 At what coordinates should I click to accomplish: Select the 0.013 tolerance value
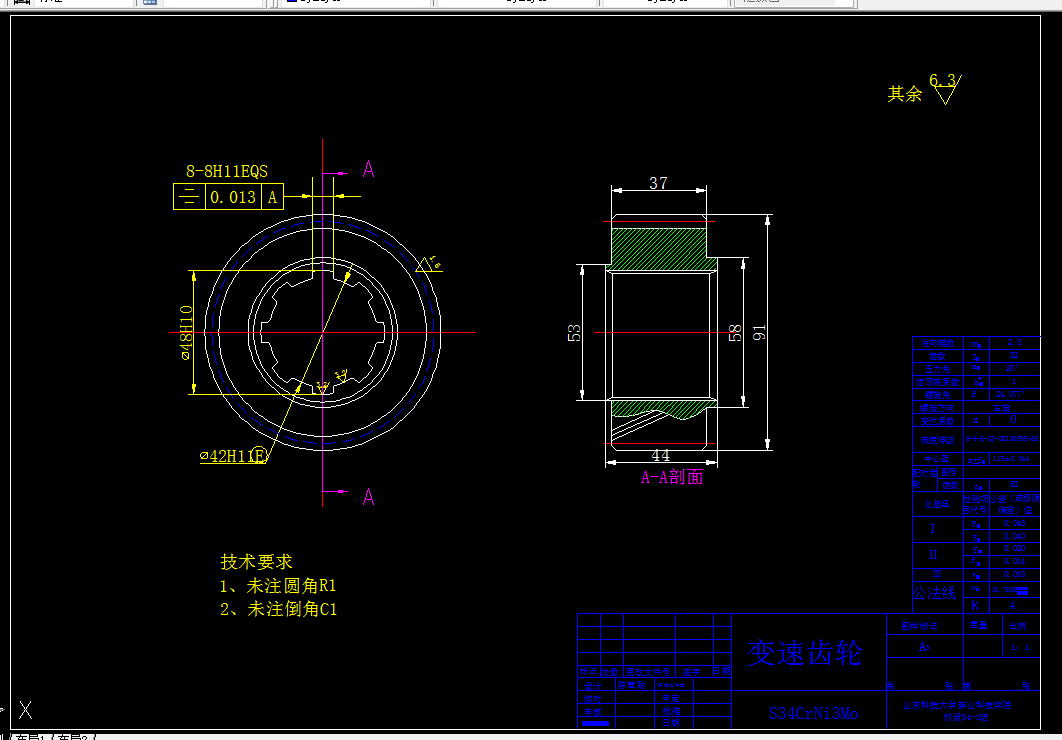233,197
